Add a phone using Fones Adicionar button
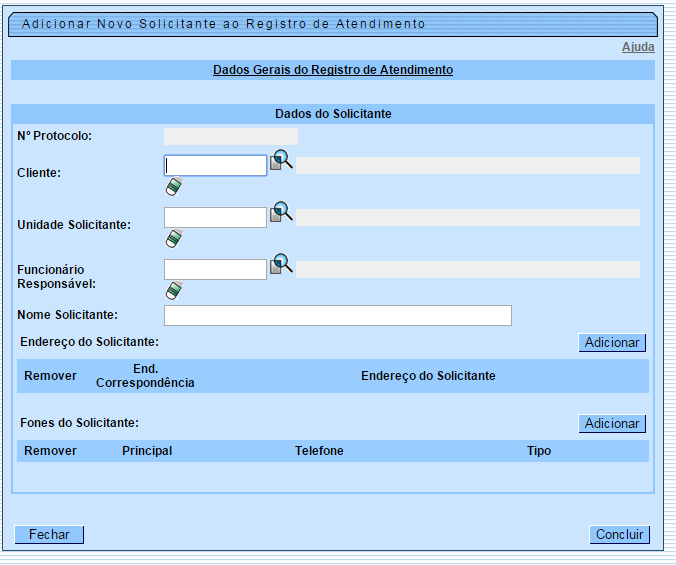Image resolution: width=676 pixels, height=565 pixels. click(x=612, y=424)
